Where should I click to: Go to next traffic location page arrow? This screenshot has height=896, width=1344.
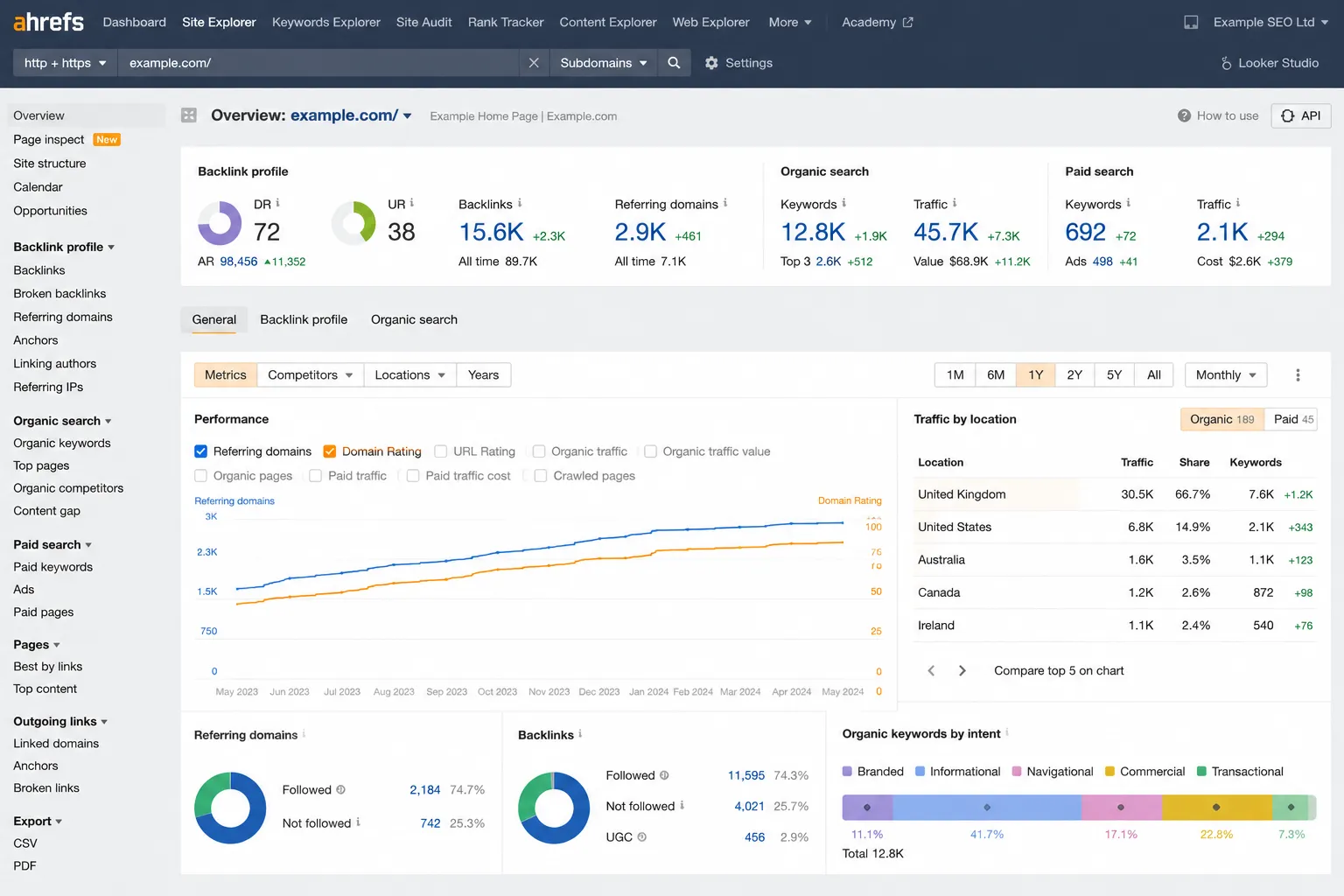962,671
